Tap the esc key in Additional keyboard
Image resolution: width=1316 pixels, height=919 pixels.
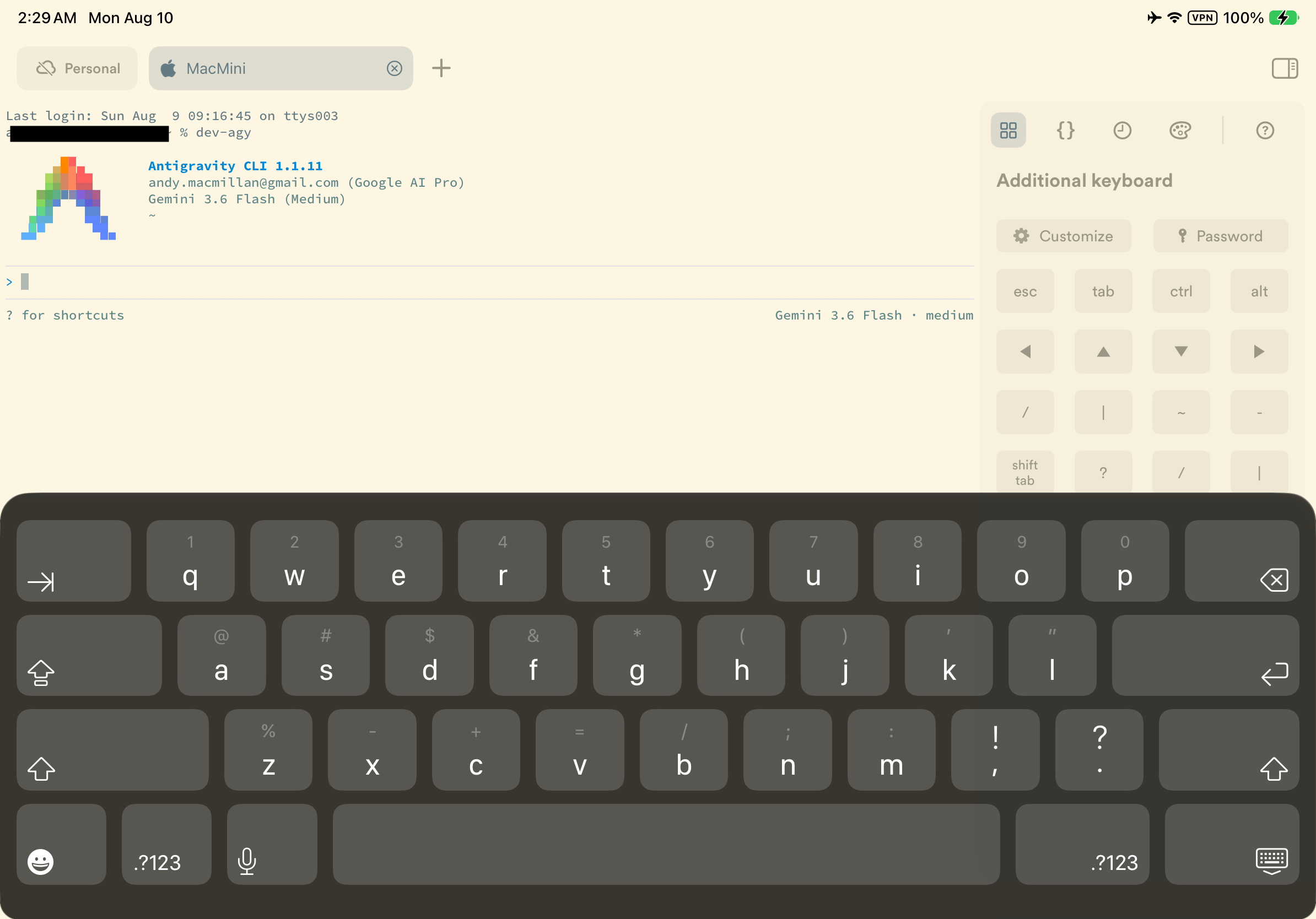[1025, 291]
